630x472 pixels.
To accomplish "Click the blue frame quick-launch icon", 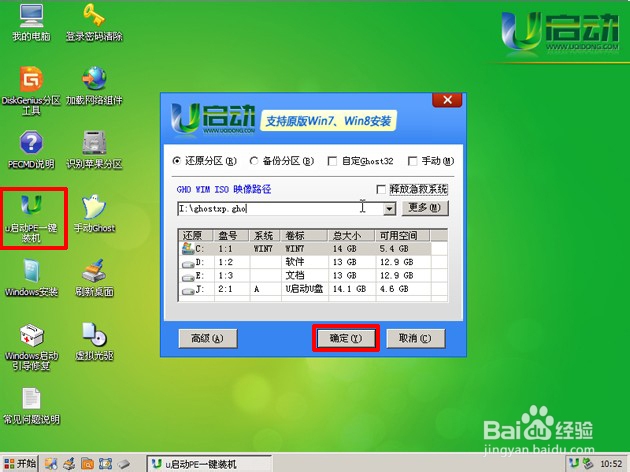I will tap(105, 464).
